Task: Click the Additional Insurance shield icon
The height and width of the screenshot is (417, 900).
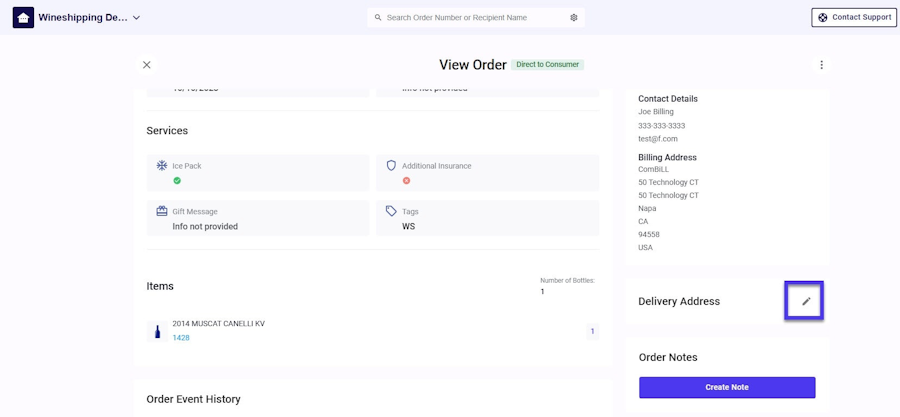Action: [x=391, y=165]
